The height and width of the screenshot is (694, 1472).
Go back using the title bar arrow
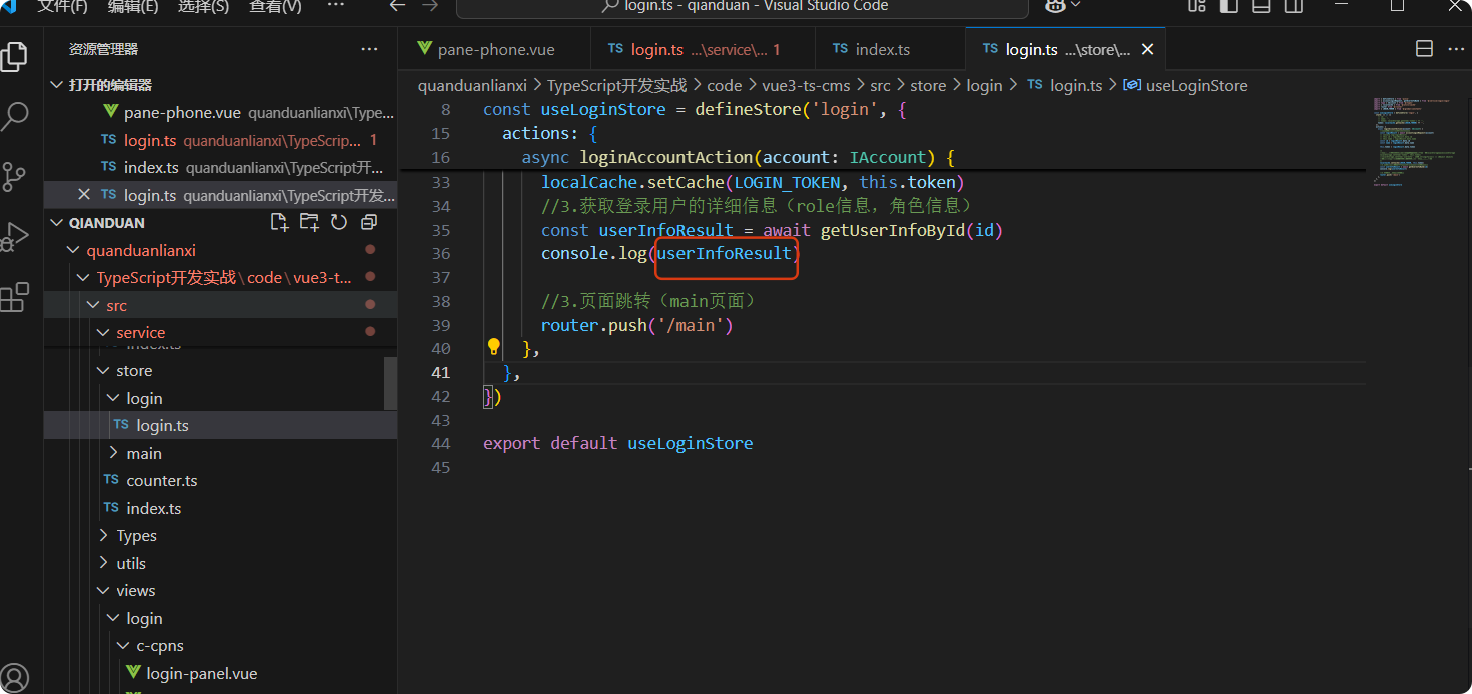tap(397, 6)
